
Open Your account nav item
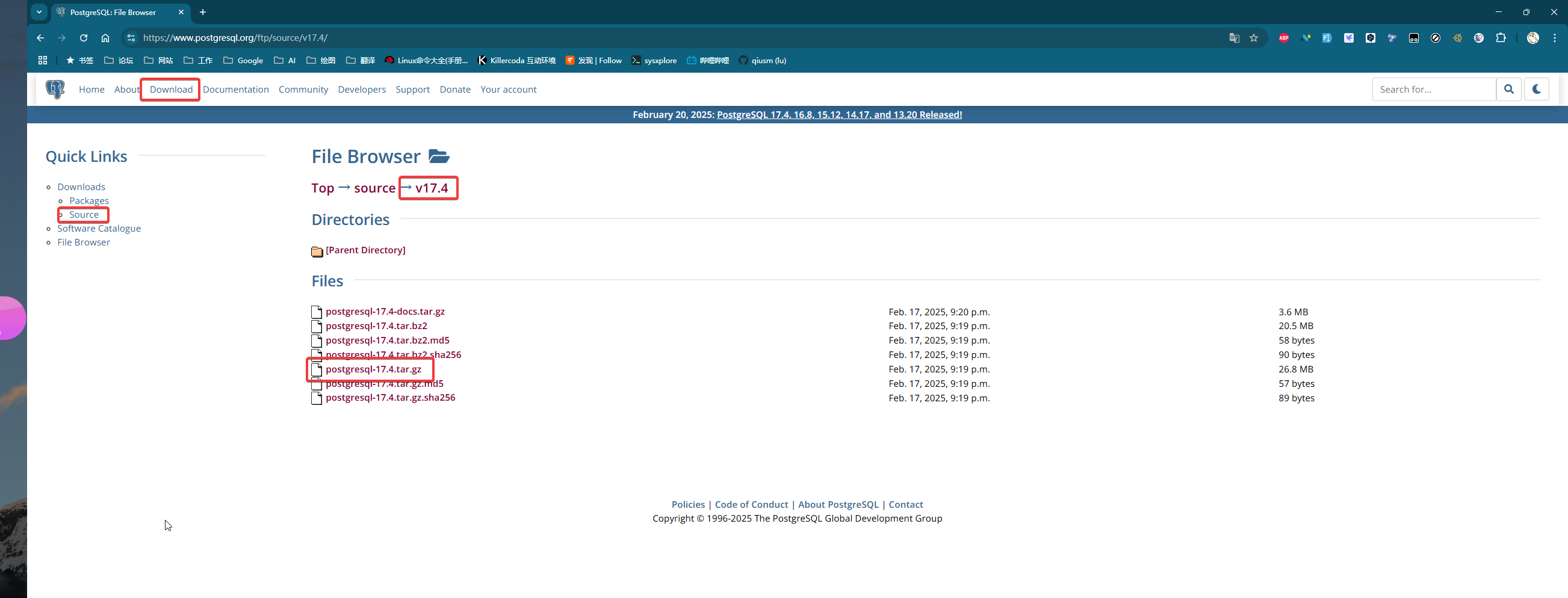pyautogui.click(x=508, y=90)
